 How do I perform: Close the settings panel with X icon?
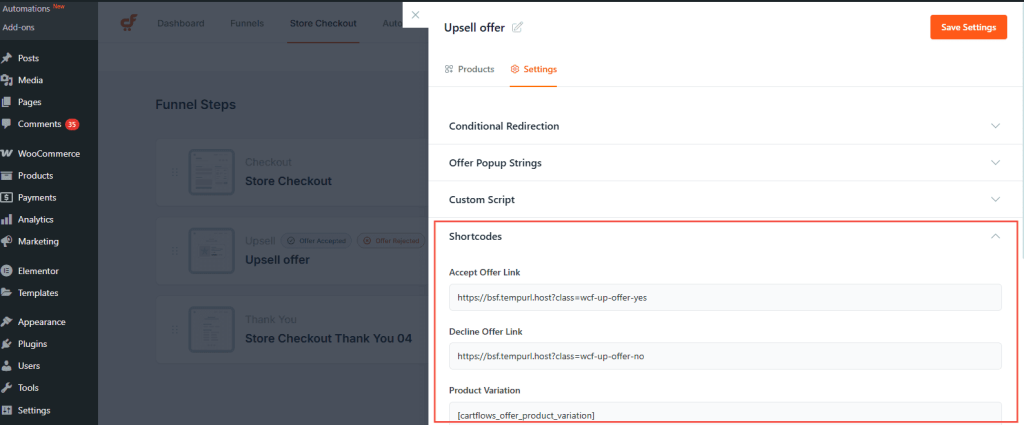pyautogui.click(x=415, y=15)
